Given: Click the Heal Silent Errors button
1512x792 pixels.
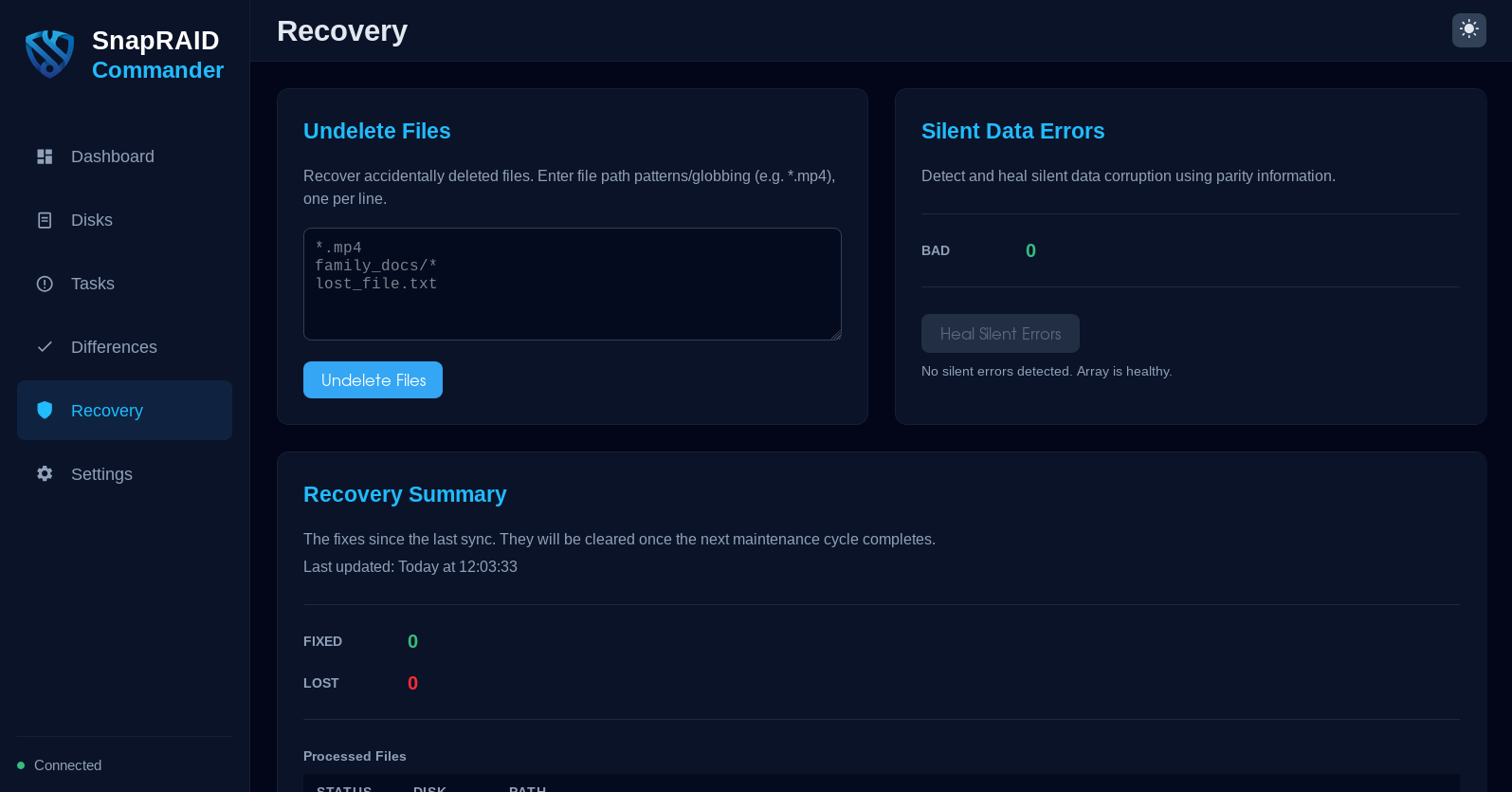Looking at the screenshot, I should click(1000, 334).
